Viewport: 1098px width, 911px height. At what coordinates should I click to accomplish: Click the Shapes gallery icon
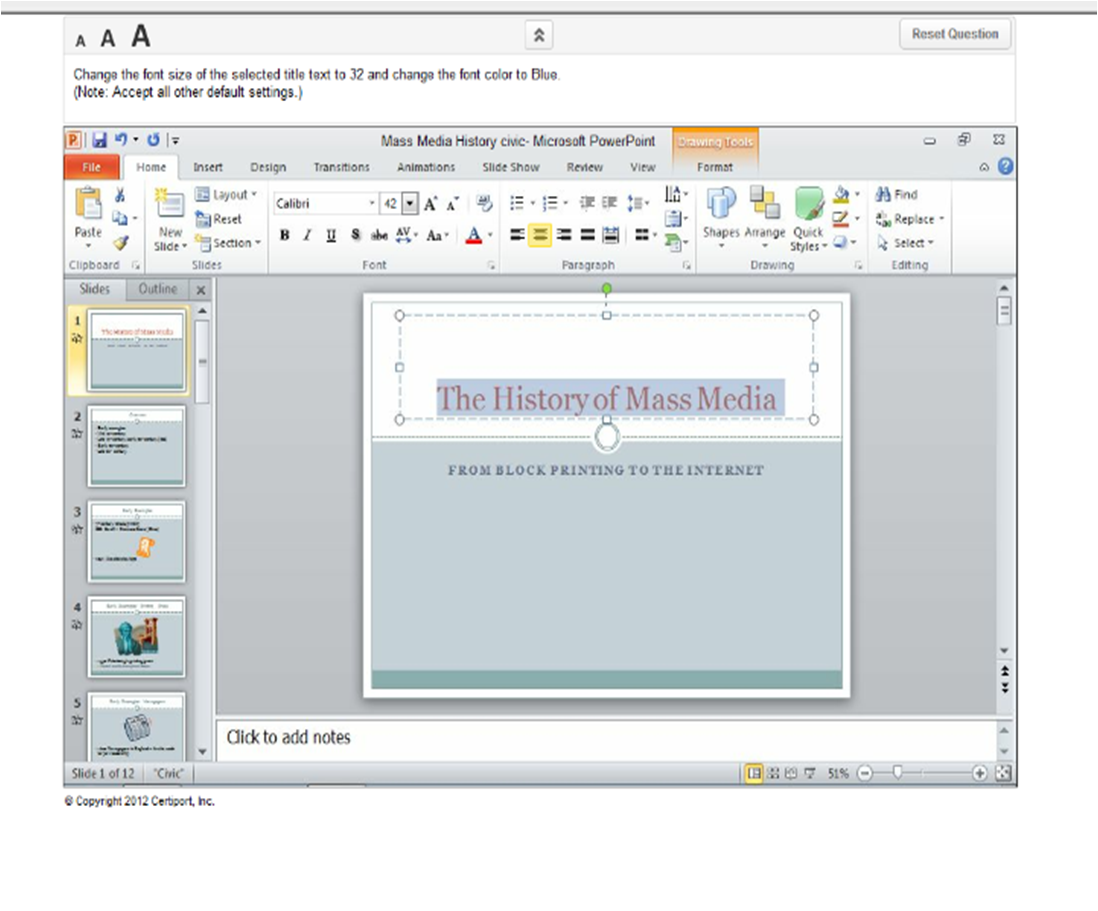click(720, 213)
